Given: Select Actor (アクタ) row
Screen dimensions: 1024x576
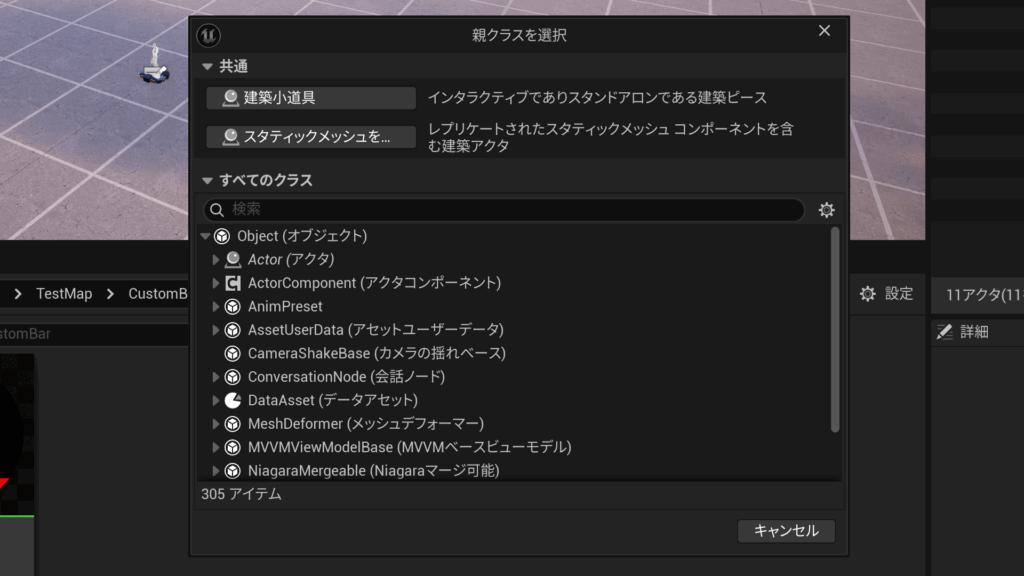Looking at the screenshot, I should [514, 259].
